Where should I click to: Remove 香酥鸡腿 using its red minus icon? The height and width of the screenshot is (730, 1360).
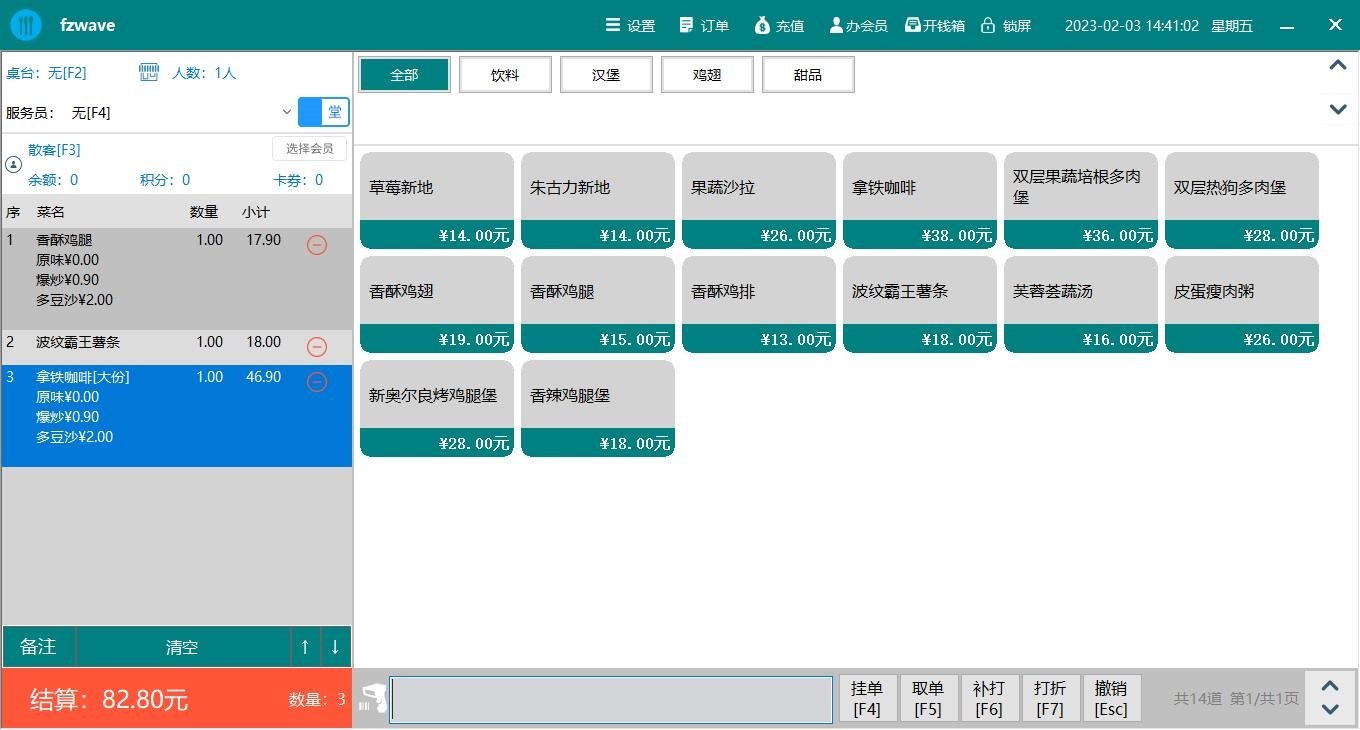pyautogui.click(x=317, y=244)
